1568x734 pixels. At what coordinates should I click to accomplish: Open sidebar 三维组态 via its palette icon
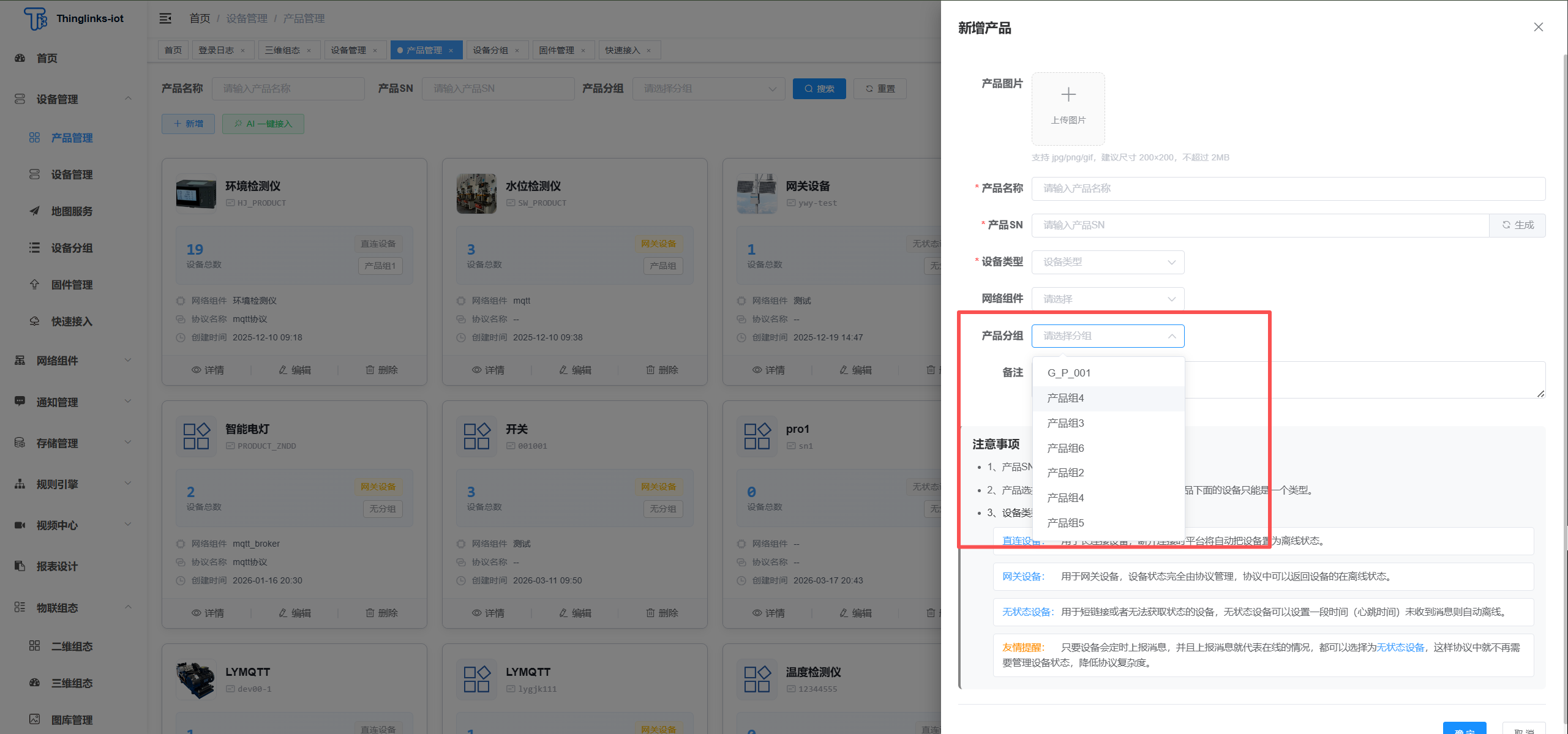(34, 683)
